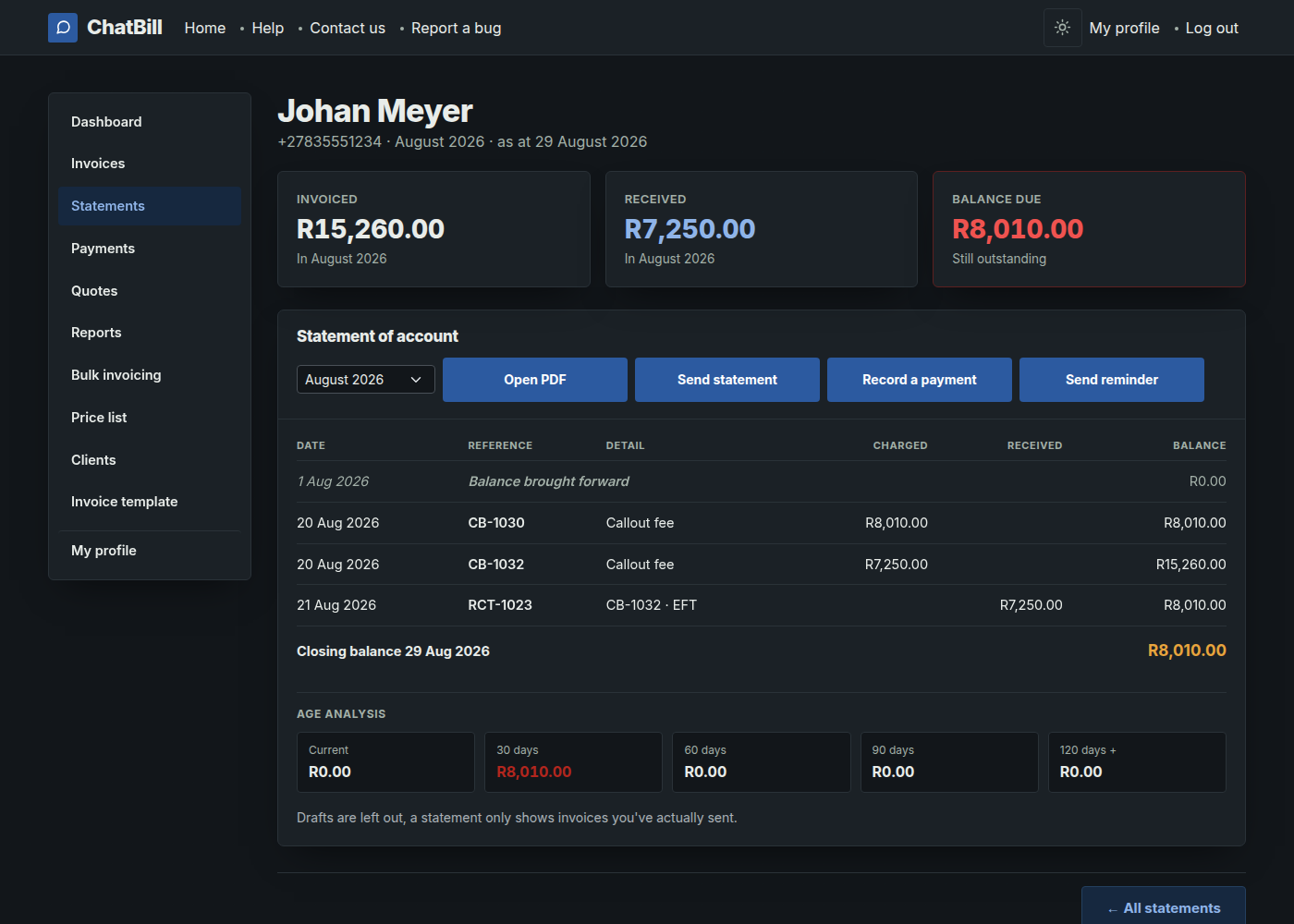
Task: Select Report a bug in the header
Action: tap(457, 28)
